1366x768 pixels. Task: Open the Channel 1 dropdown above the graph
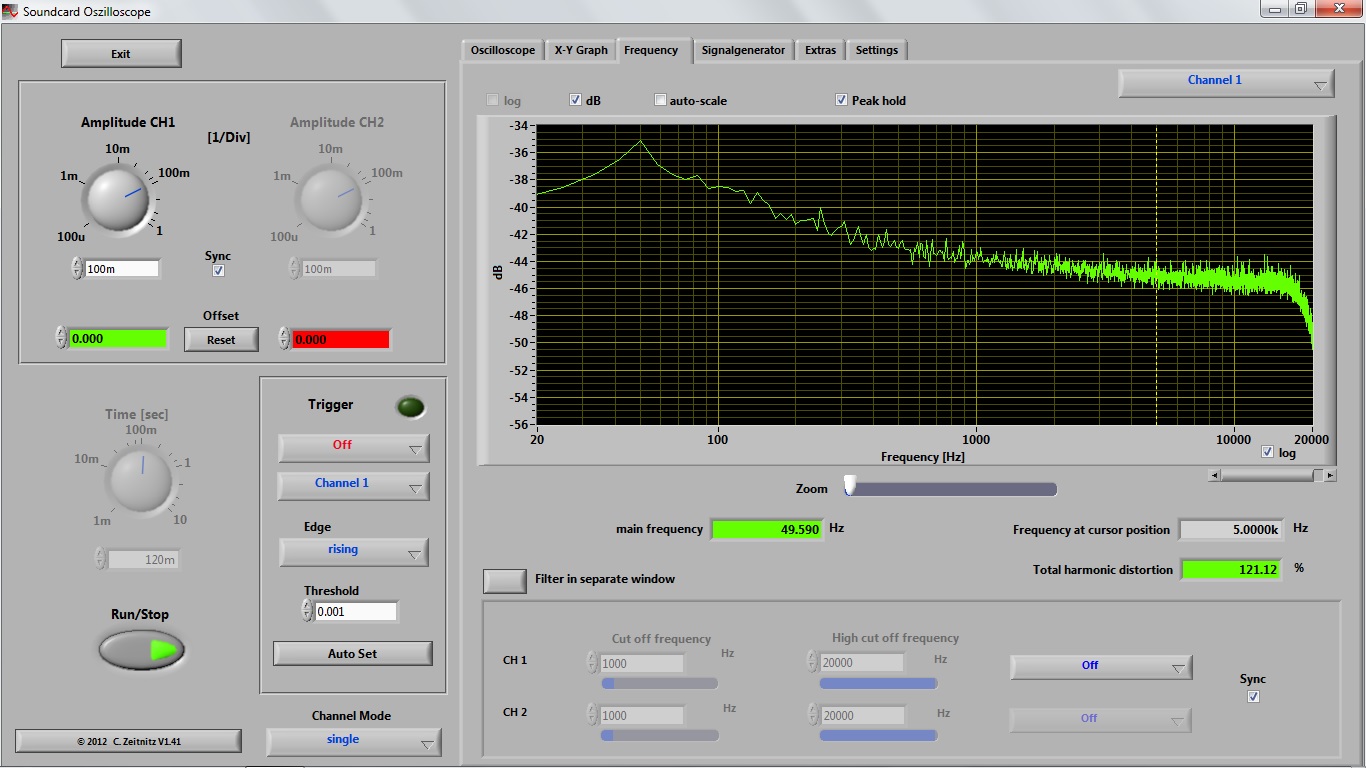[x=1226, y=82]
